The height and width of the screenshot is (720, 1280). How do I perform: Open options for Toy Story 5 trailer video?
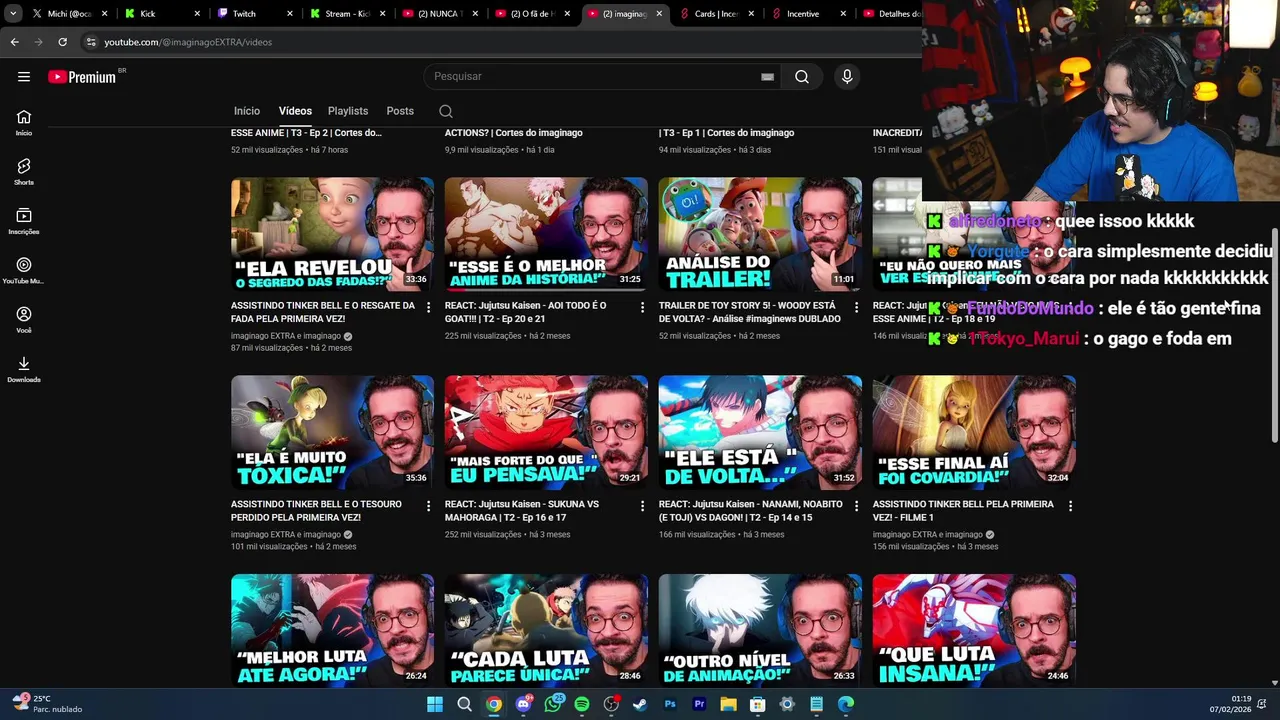[856, 307]
